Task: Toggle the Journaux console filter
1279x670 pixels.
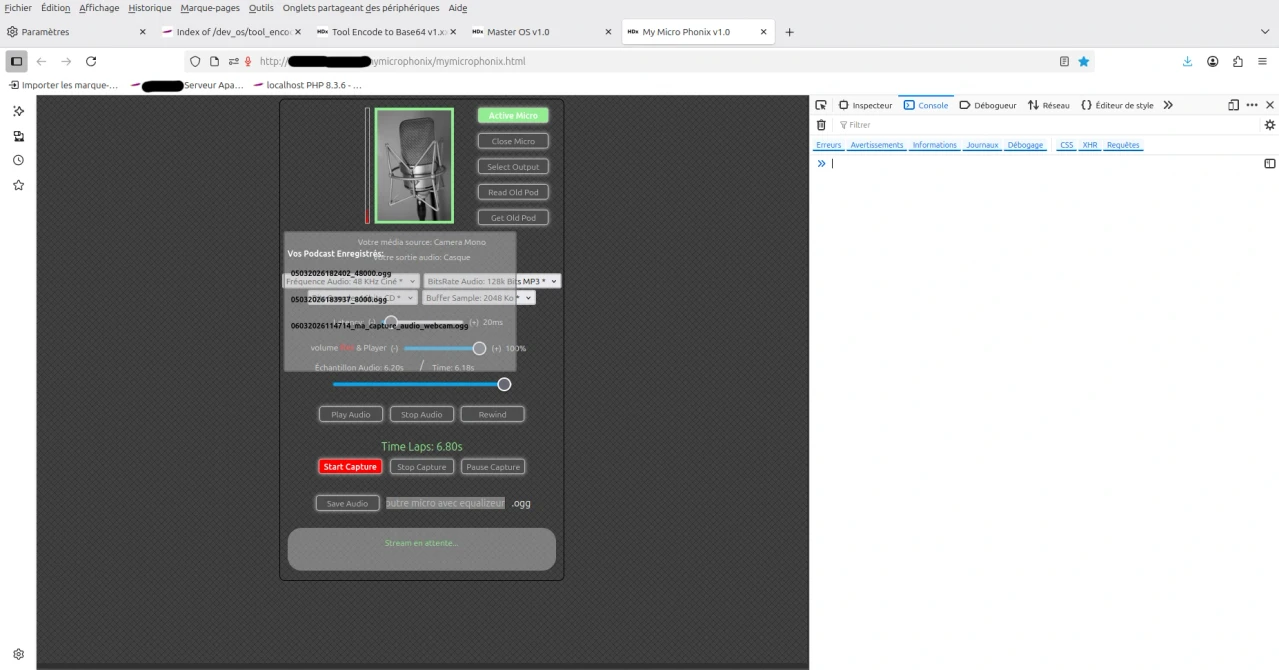Action: tap(982, 145)
